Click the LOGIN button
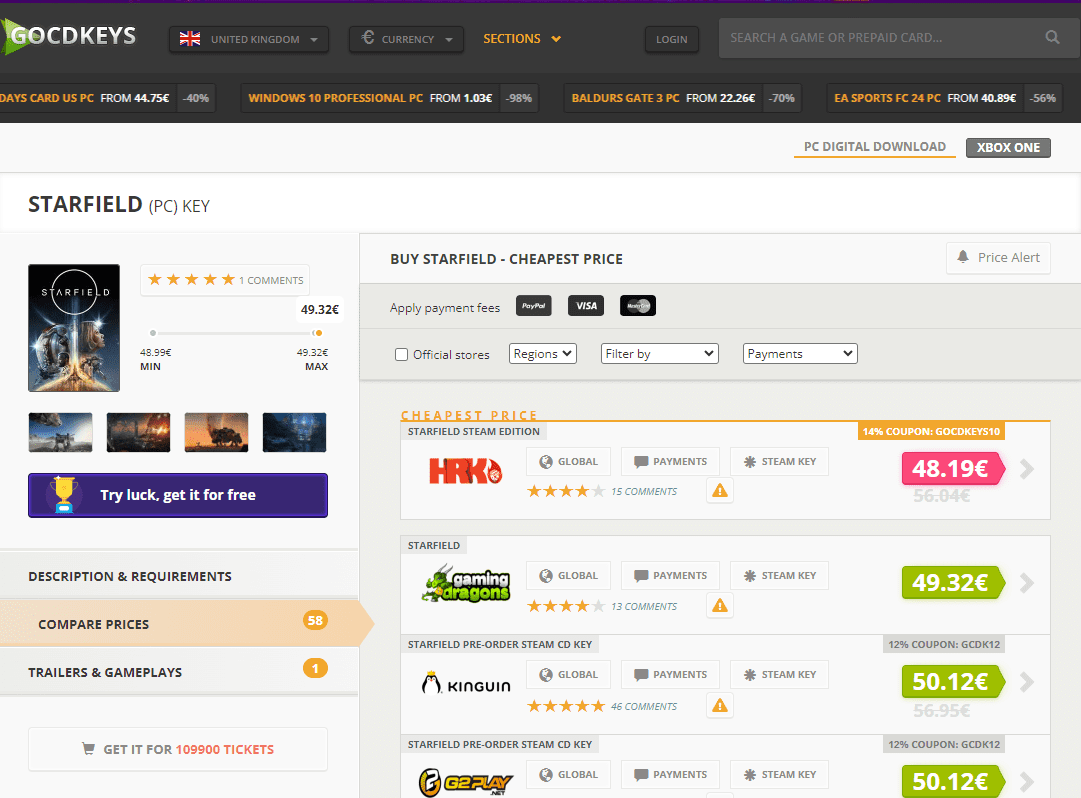The height and width of the screenshot is (798, 1081). pos(672,39)
